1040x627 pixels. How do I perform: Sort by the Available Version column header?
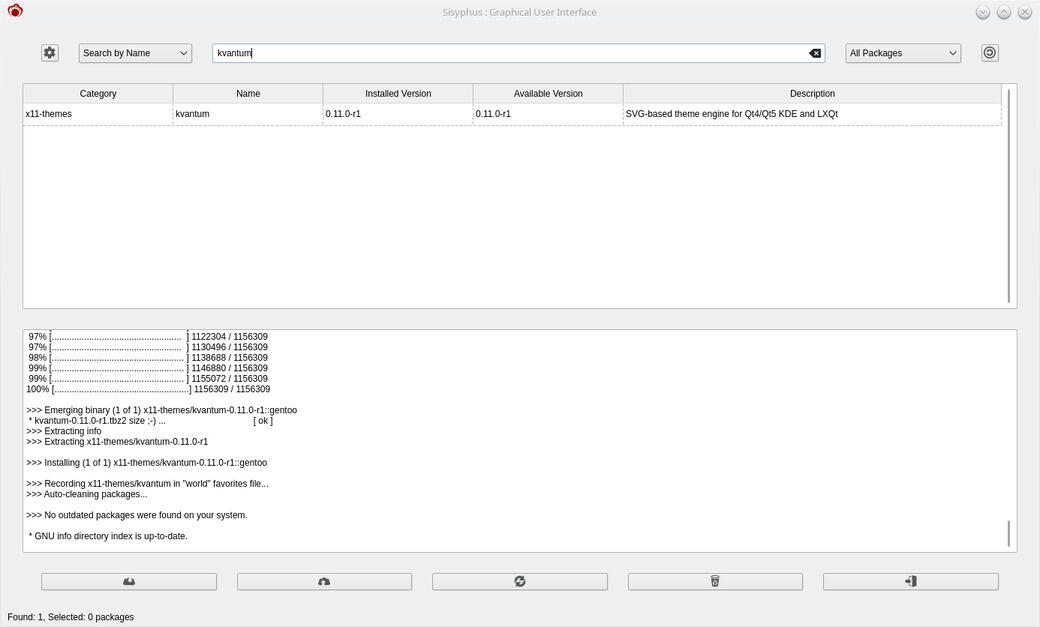(548, 94)
